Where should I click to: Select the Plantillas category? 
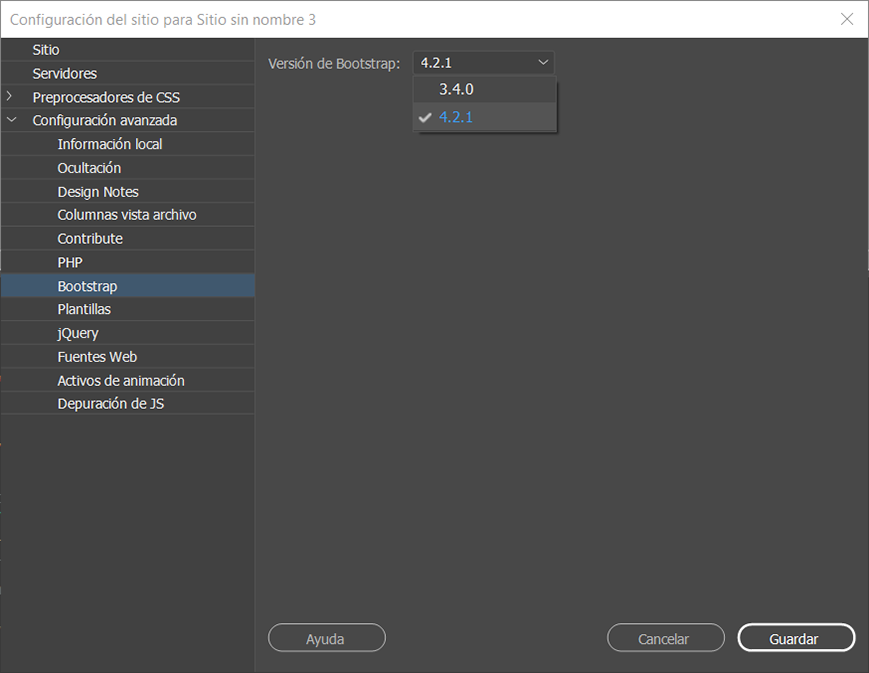click(x=84, y=309)
